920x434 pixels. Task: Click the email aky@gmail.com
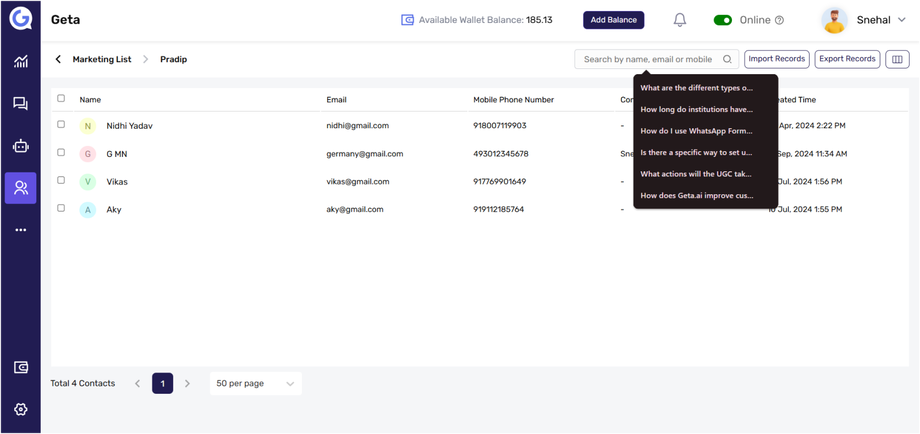coord(355,209)
